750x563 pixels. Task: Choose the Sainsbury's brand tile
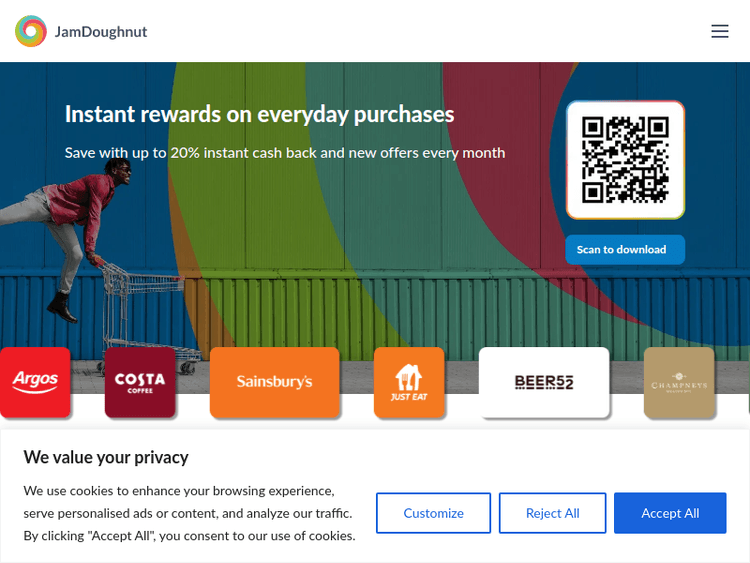tap(274, 382)
